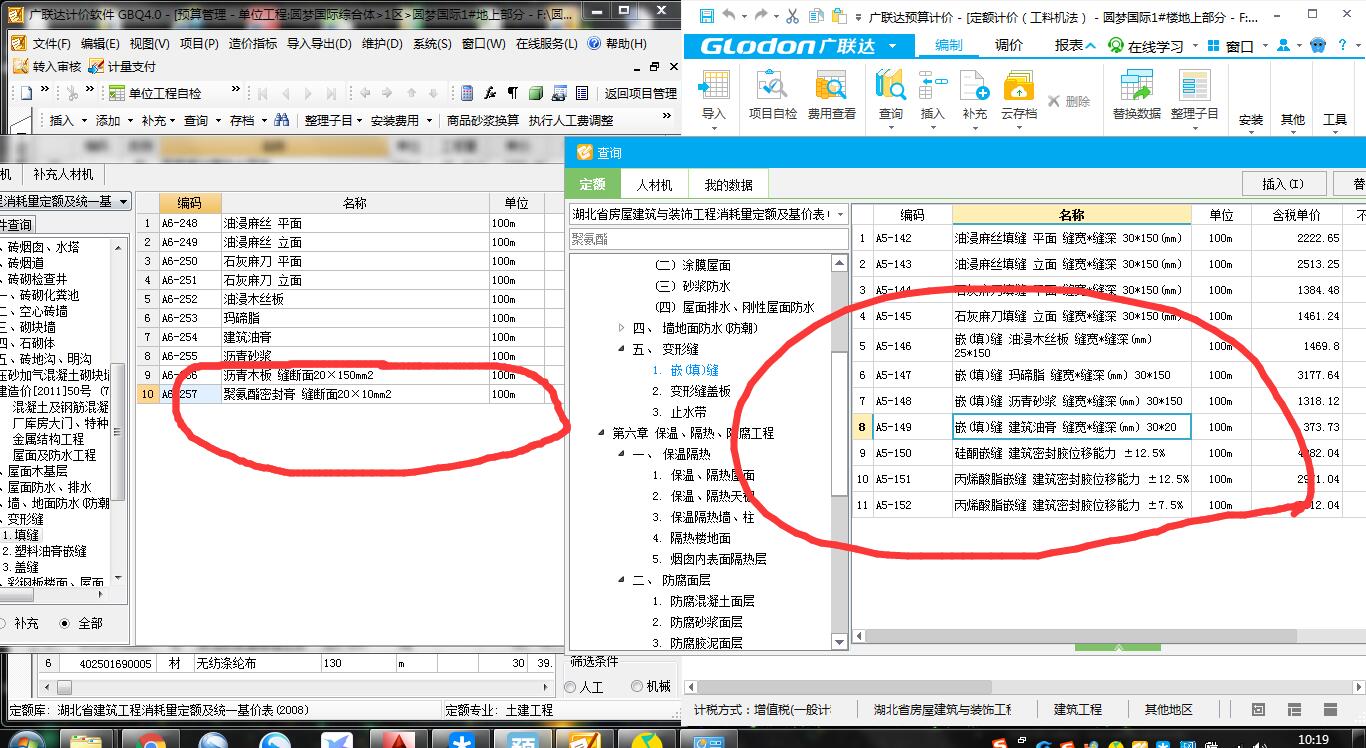1366x748 pixels.
Task: Click the undo arrow in the Glodon title bar
Action: coord(728,16)
